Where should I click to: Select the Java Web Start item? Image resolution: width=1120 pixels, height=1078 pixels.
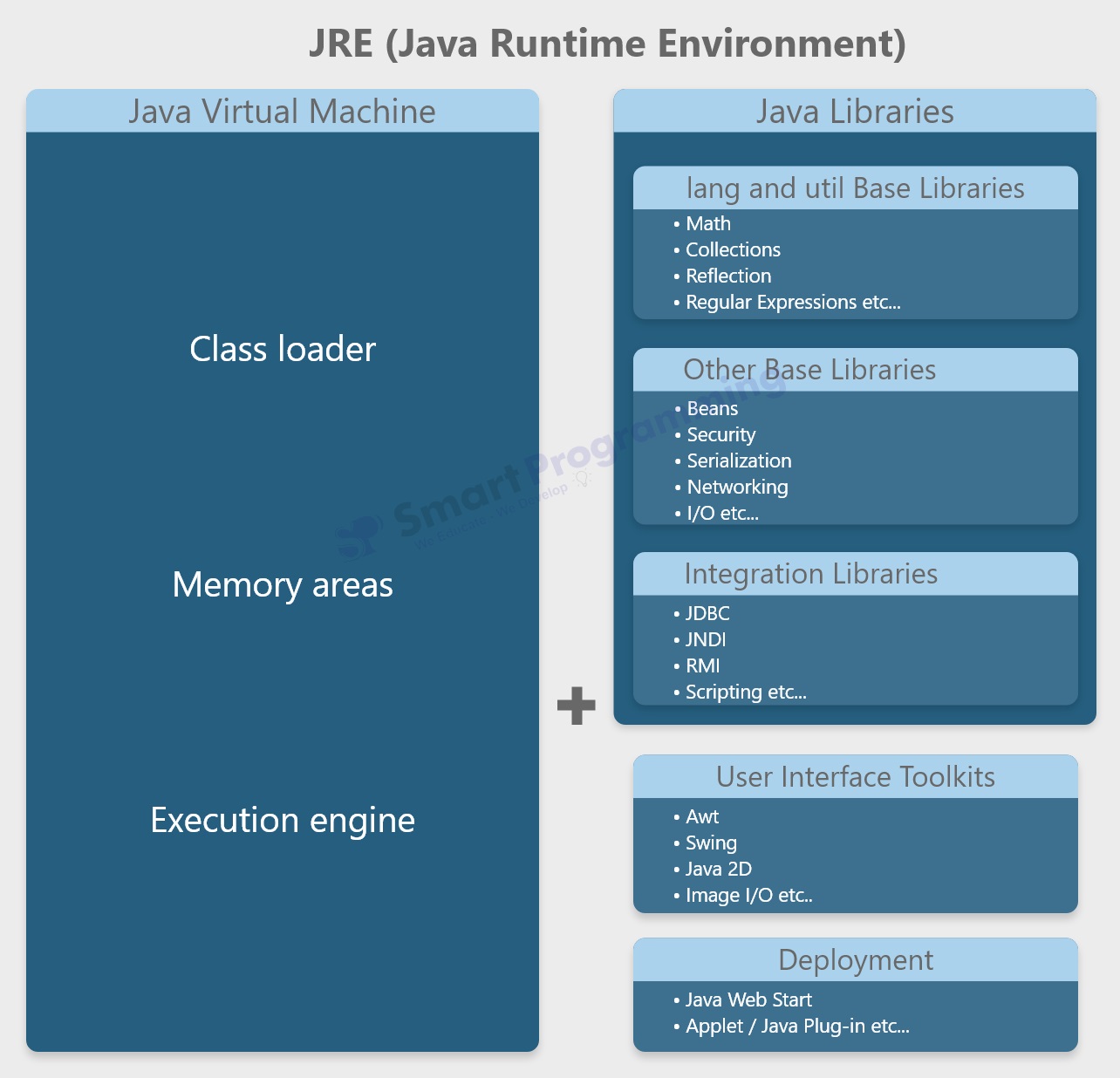743,1000
